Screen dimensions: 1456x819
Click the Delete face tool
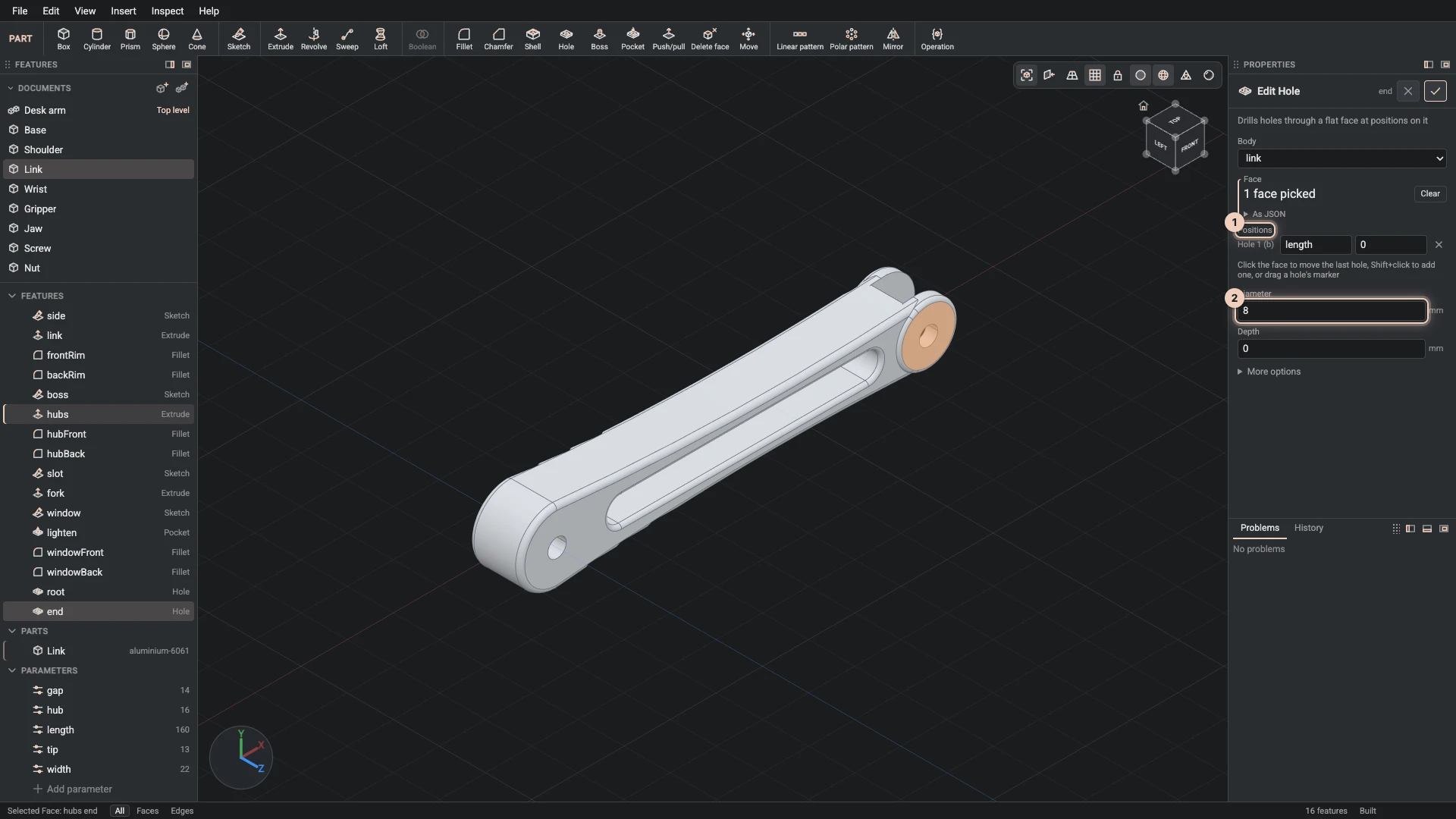click(x=710, y=39)
